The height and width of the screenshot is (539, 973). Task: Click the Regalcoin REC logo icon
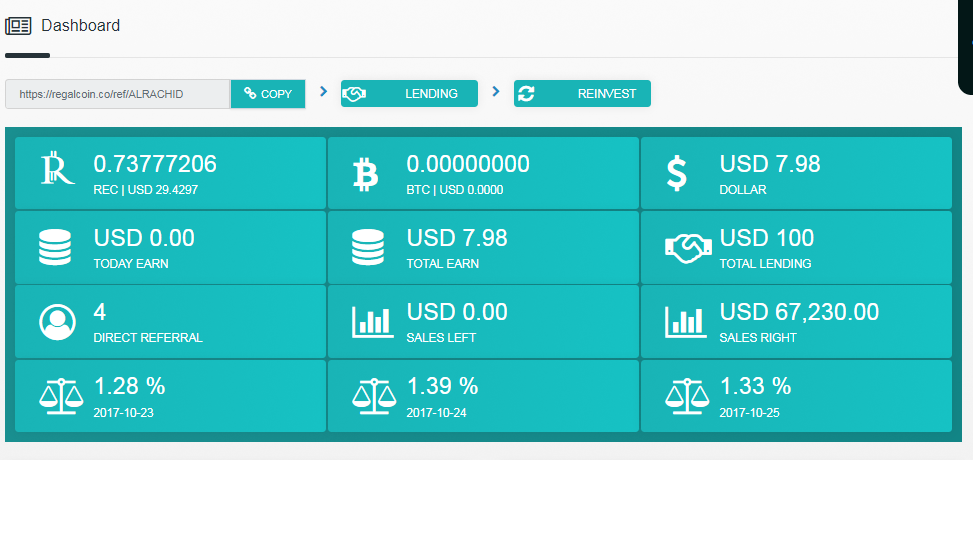(x=57, y=168)
